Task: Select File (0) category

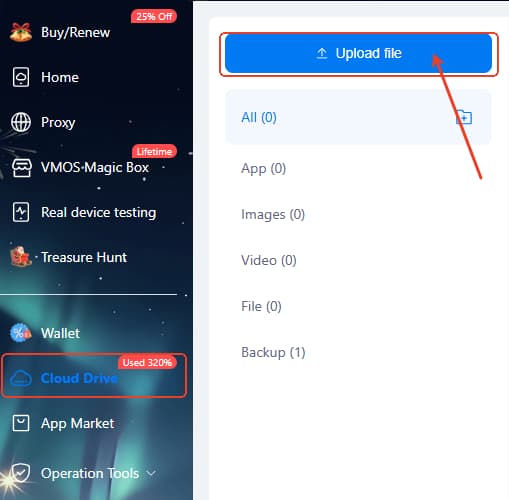Action: click(x=261, y=306)
